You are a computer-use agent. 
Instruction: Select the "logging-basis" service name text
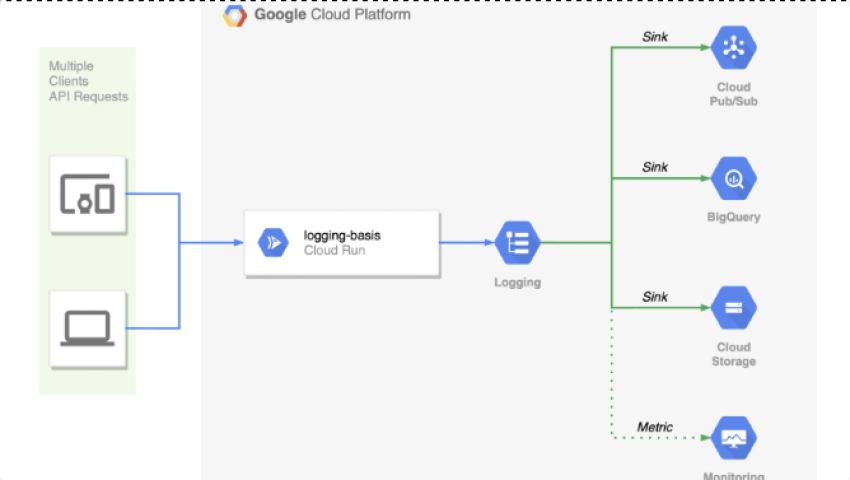pos(342,235)
